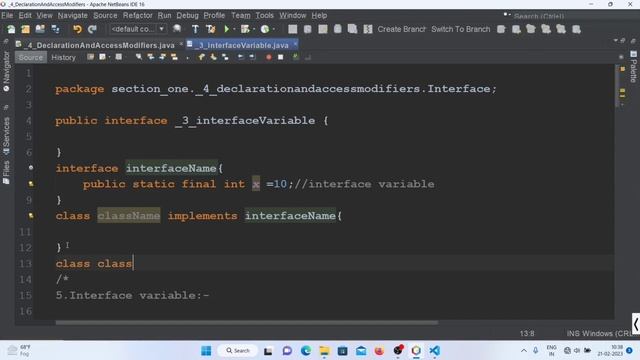
Task: Open the Team menu
Action: click(240, 16)
